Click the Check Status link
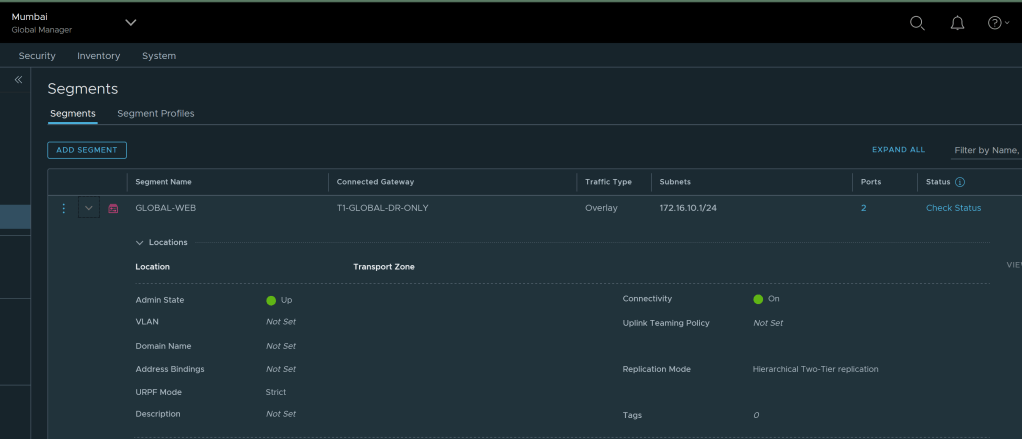The width and height of the screenshot is (1022, 439). coord(953,208)
